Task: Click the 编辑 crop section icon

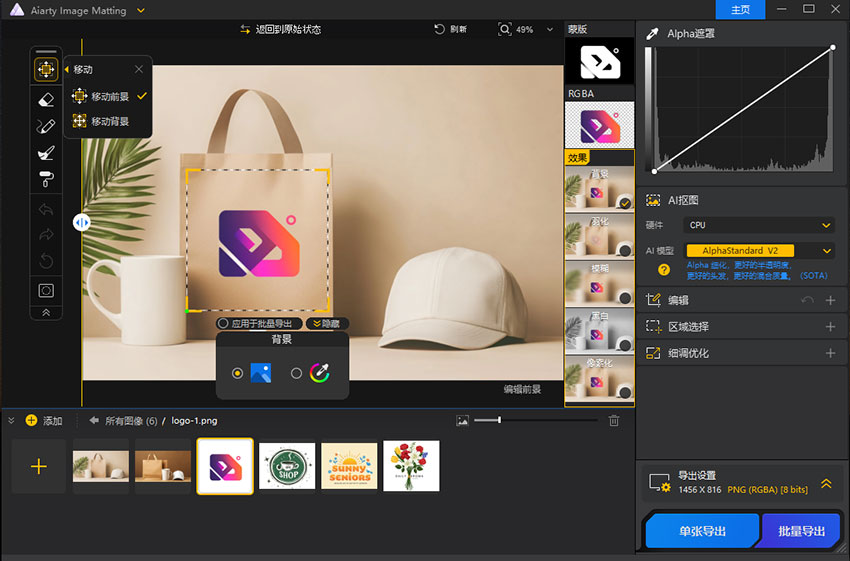Action: (653, 300)
